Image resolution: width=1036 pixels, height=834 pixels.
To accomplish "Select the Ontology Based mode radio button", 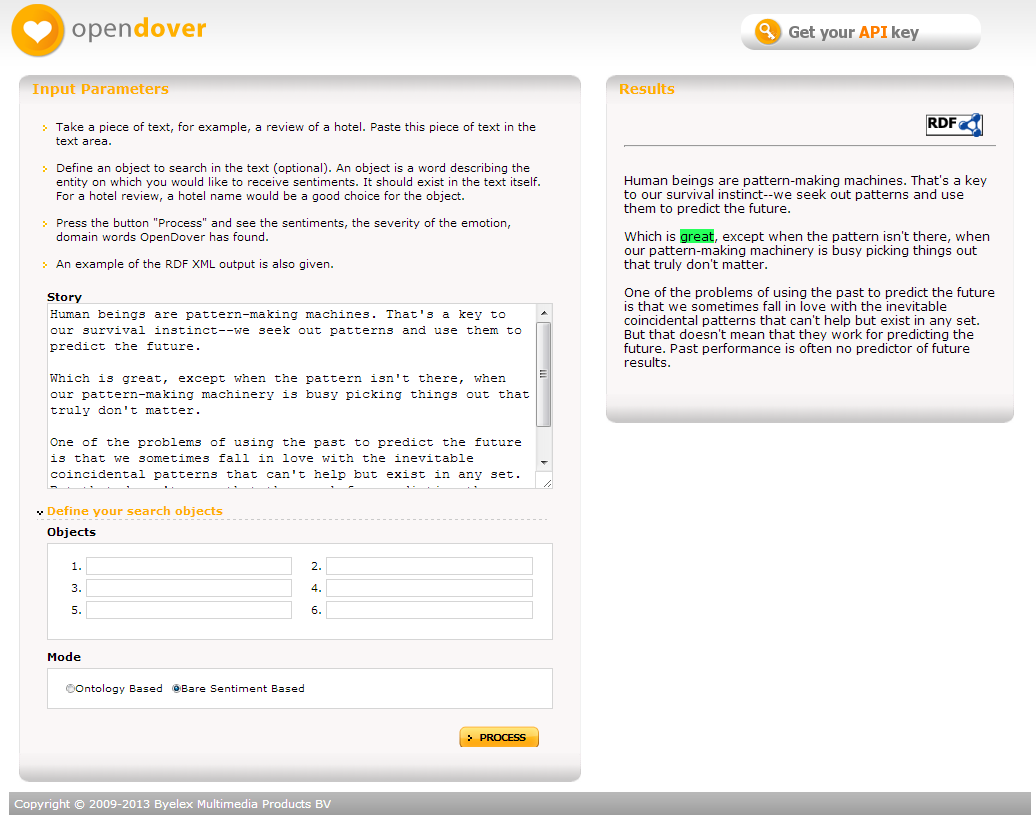I will 70,689.
